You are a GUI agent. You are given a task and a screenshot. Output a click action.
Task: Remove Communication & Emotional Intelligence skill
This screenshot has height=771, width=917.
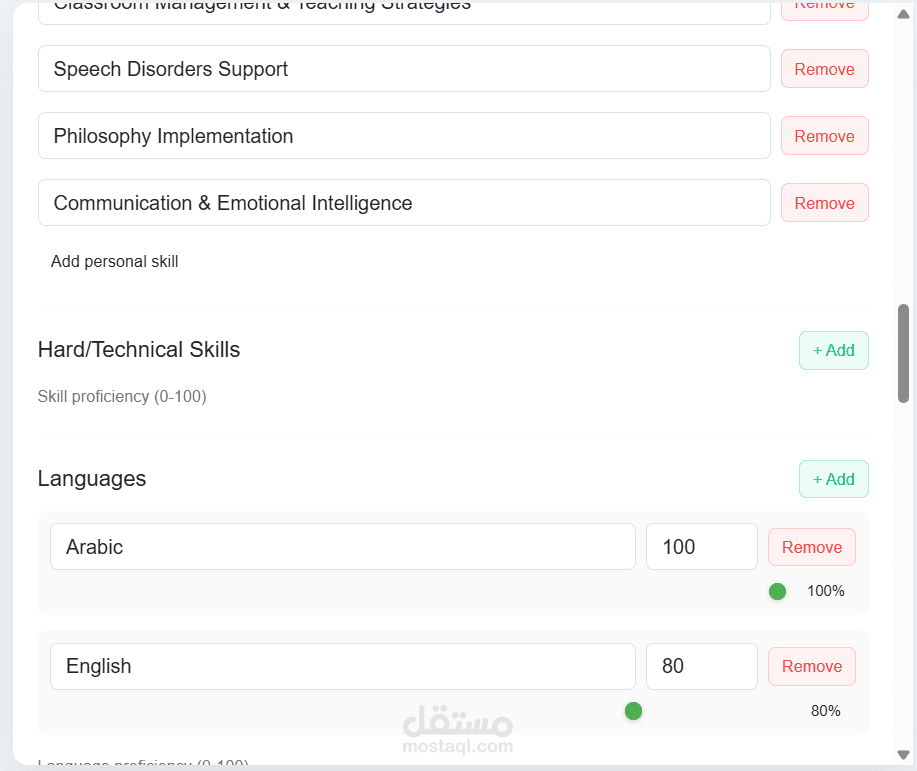coord(824,203)
